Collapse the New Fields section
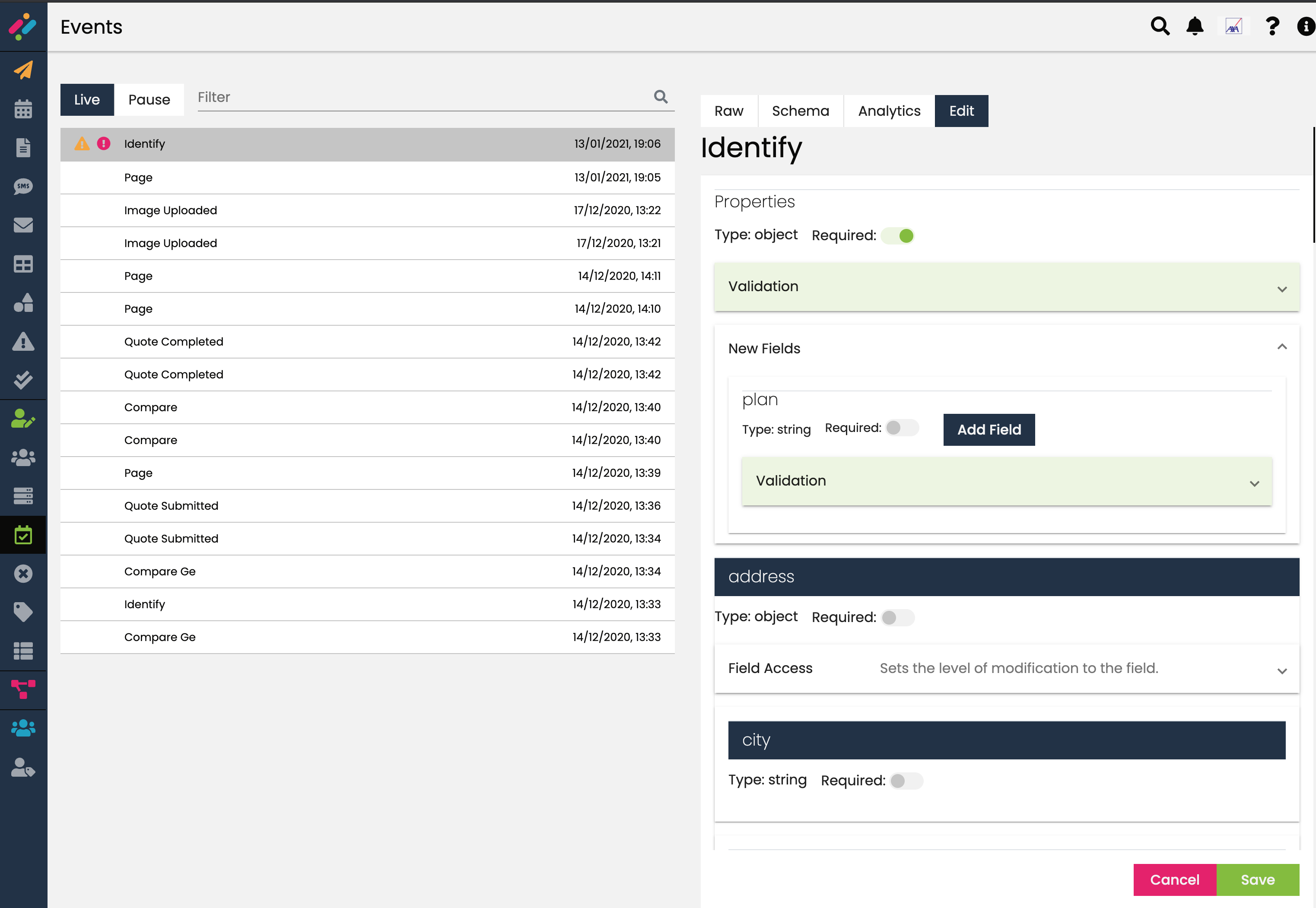The image size is (1316, 908). (x=1281, y=347)
